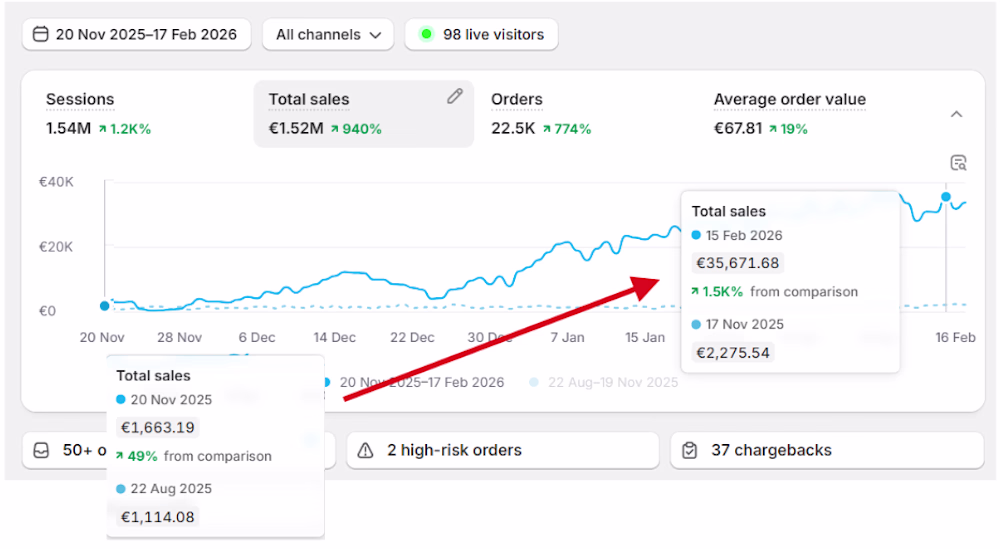Click the 15 Feb 2026 chart data point
This screenshot has width=1000, height=549.
click(946, 197)
